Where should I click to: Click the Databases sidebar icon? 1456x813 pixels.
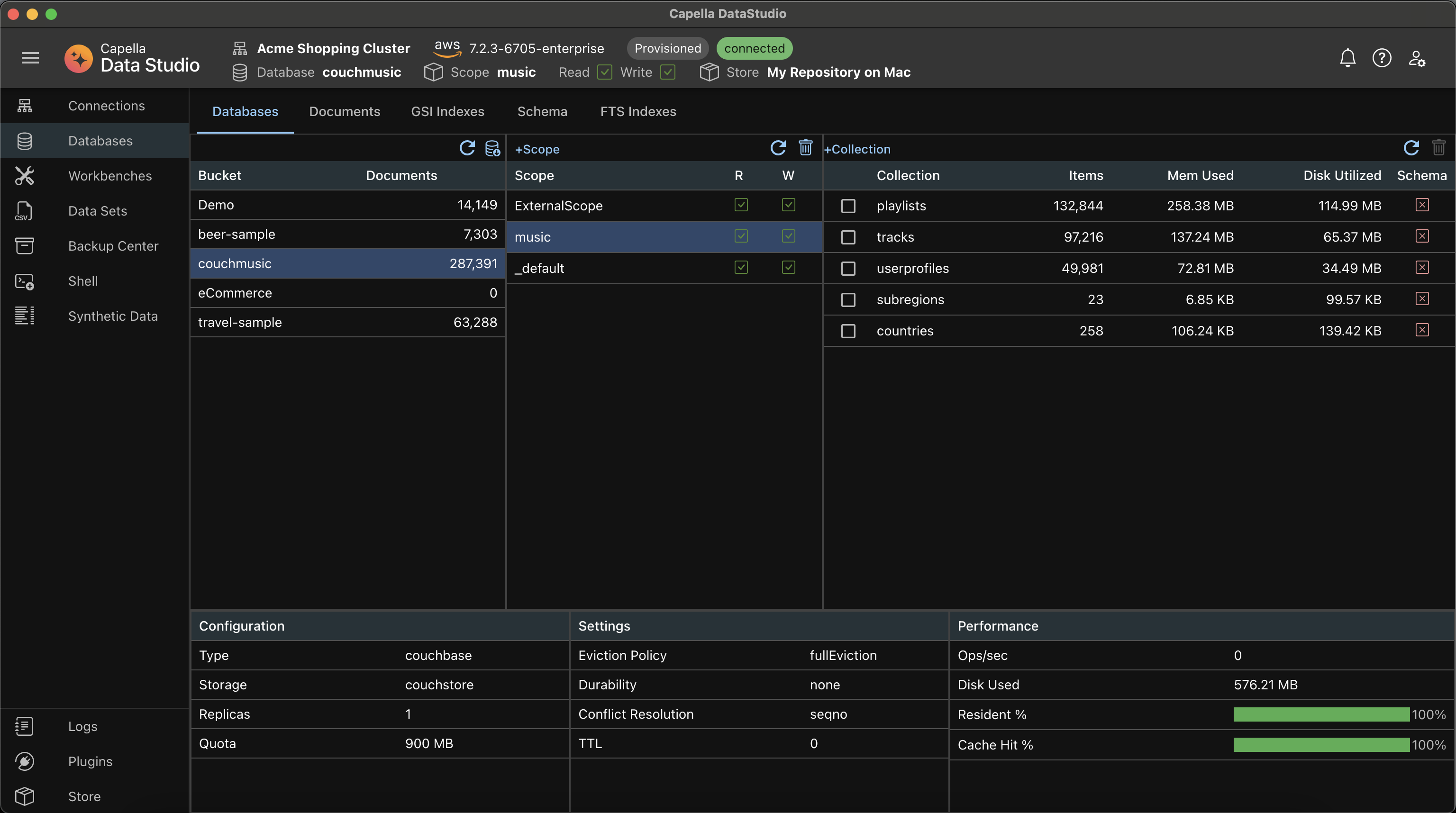tap(24, 141)
